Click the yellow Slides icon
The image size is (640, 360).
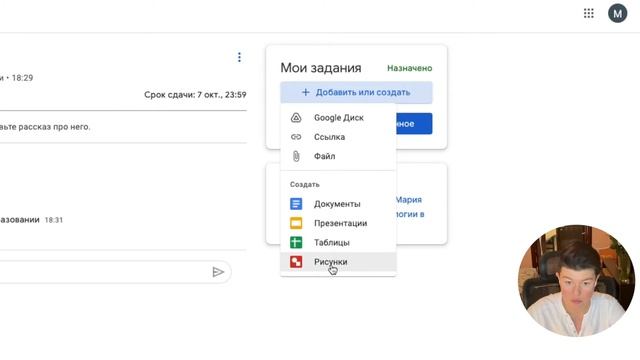[296, 223]
